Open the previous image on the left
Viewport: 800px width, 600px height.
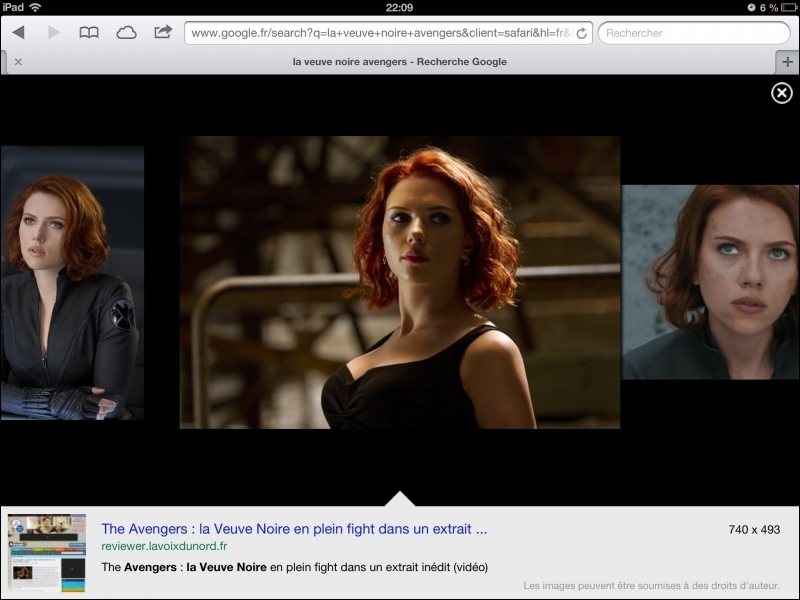[x=72, y=283]
